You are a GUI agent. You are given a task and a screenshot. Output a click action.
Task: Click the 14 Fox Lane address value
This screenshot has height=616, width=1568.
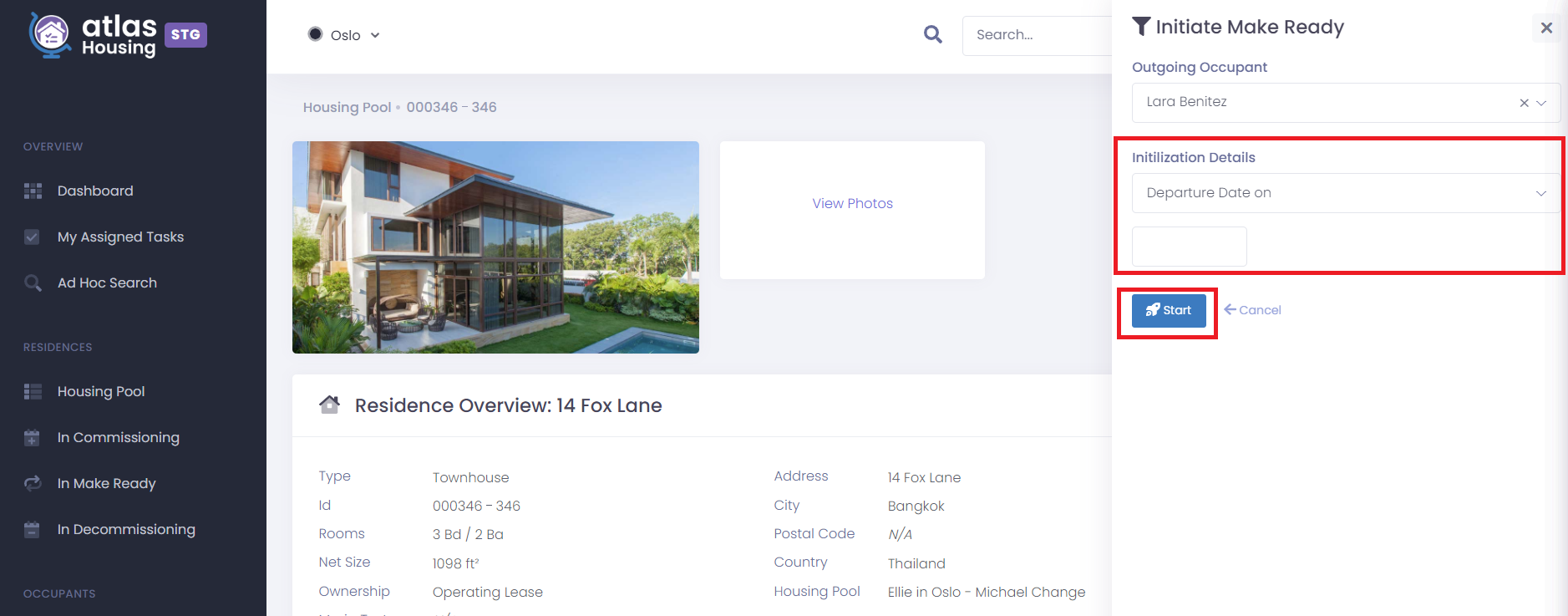click(924, 478)
